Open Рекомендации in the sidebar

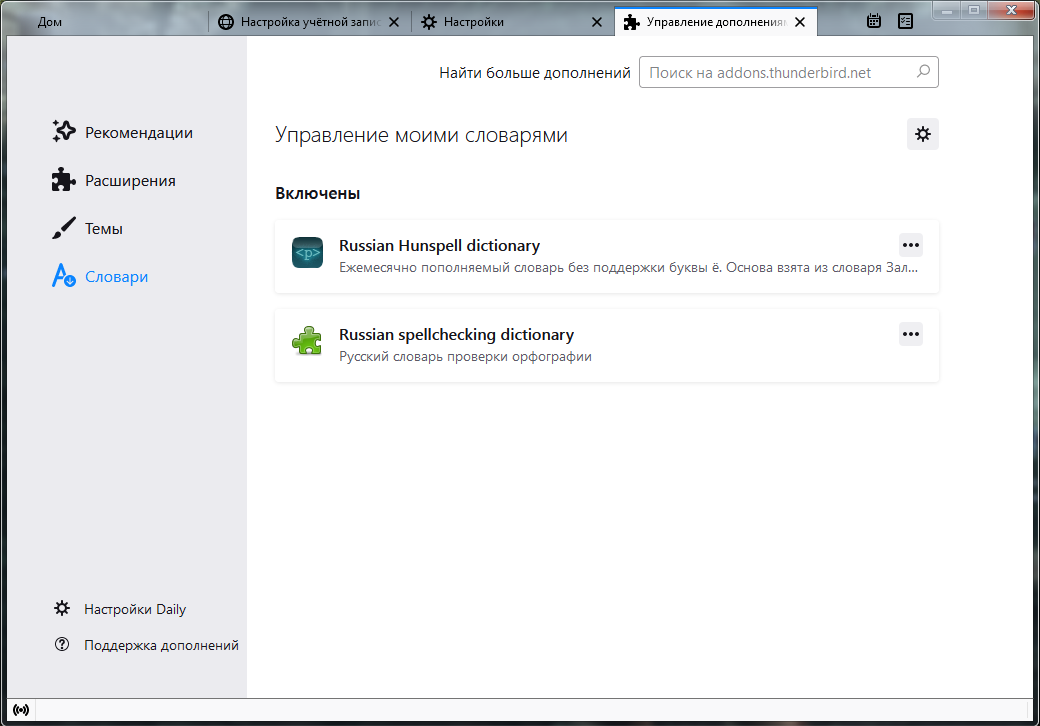coord(138,132)
